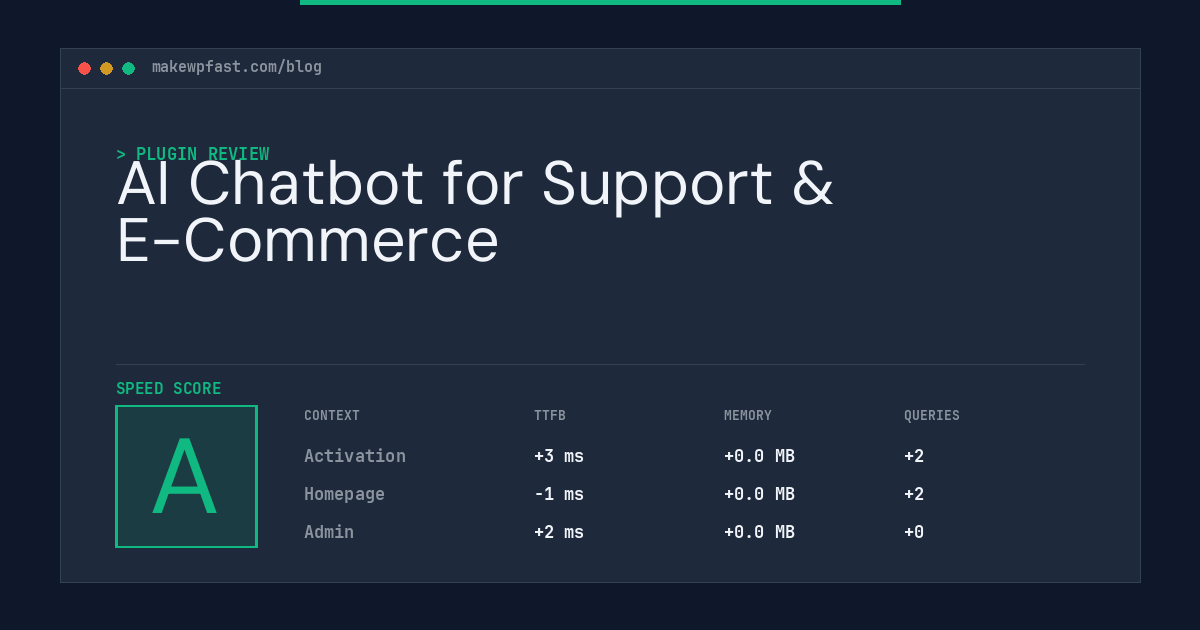The height and width of the screenshot is (630, 1200).
Task: Click the Admin memory value '+0.0 MB'
Action: [x=759, y=532]
